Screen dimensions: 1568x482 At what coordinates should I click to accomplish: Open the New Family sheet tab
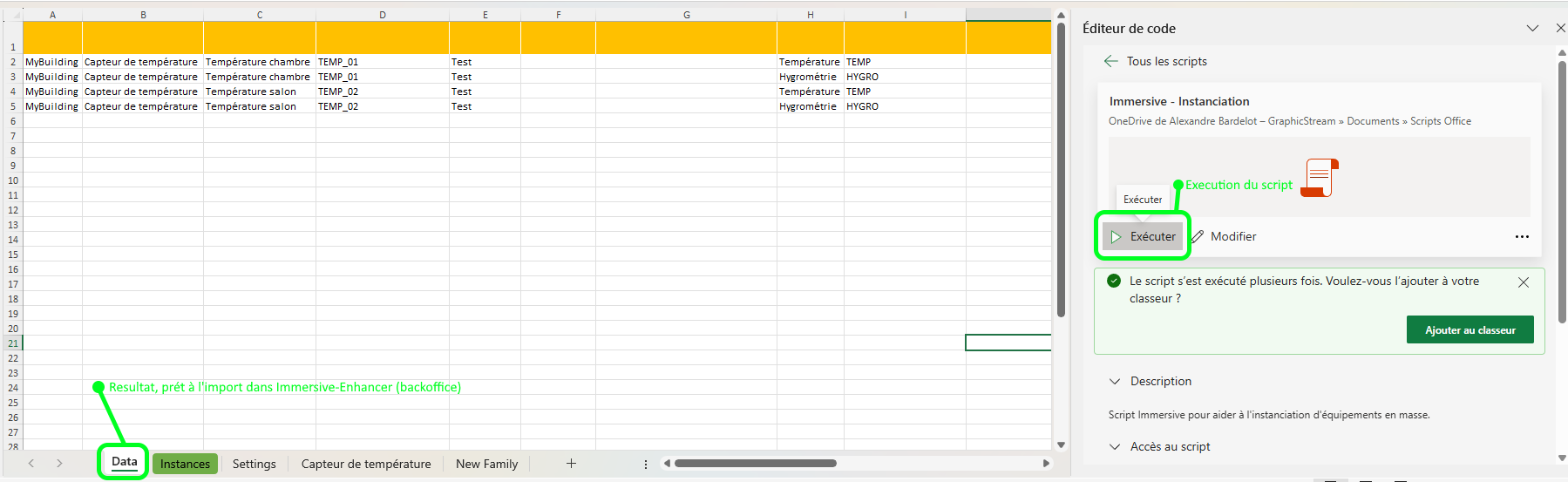click(486, 464)
